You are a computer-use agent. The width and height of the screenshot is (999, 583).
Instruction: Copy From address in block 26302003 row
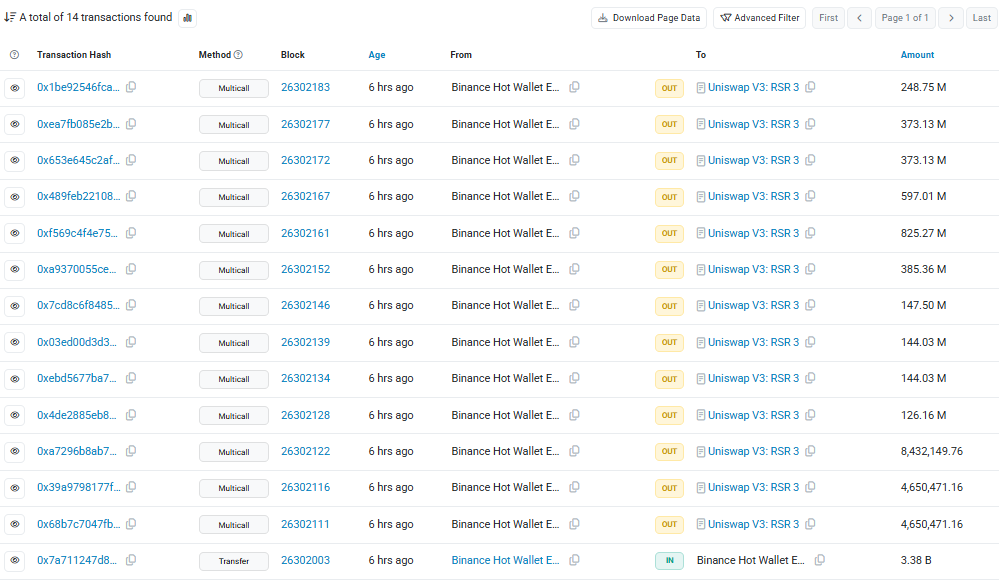tap(575, 560)
